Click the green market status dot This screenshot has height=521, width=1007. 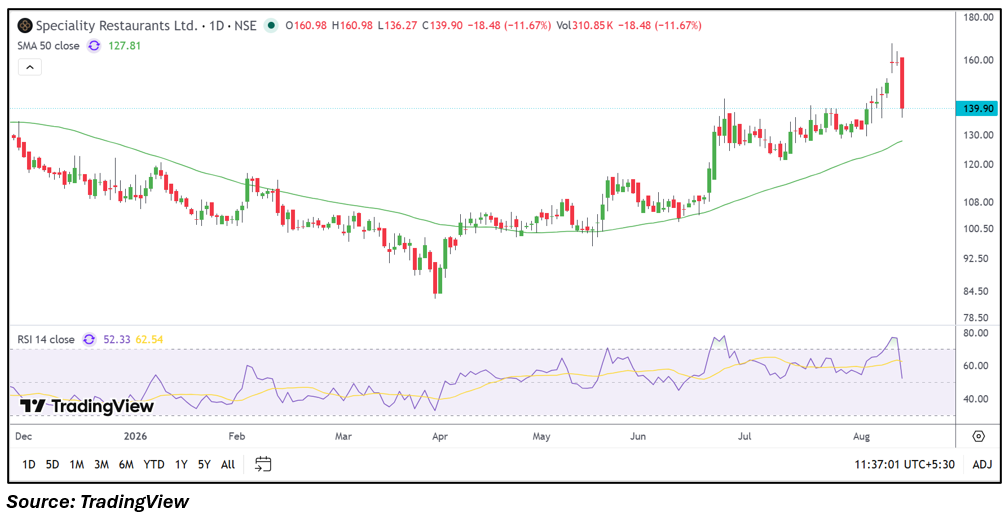tap(272, 26)
